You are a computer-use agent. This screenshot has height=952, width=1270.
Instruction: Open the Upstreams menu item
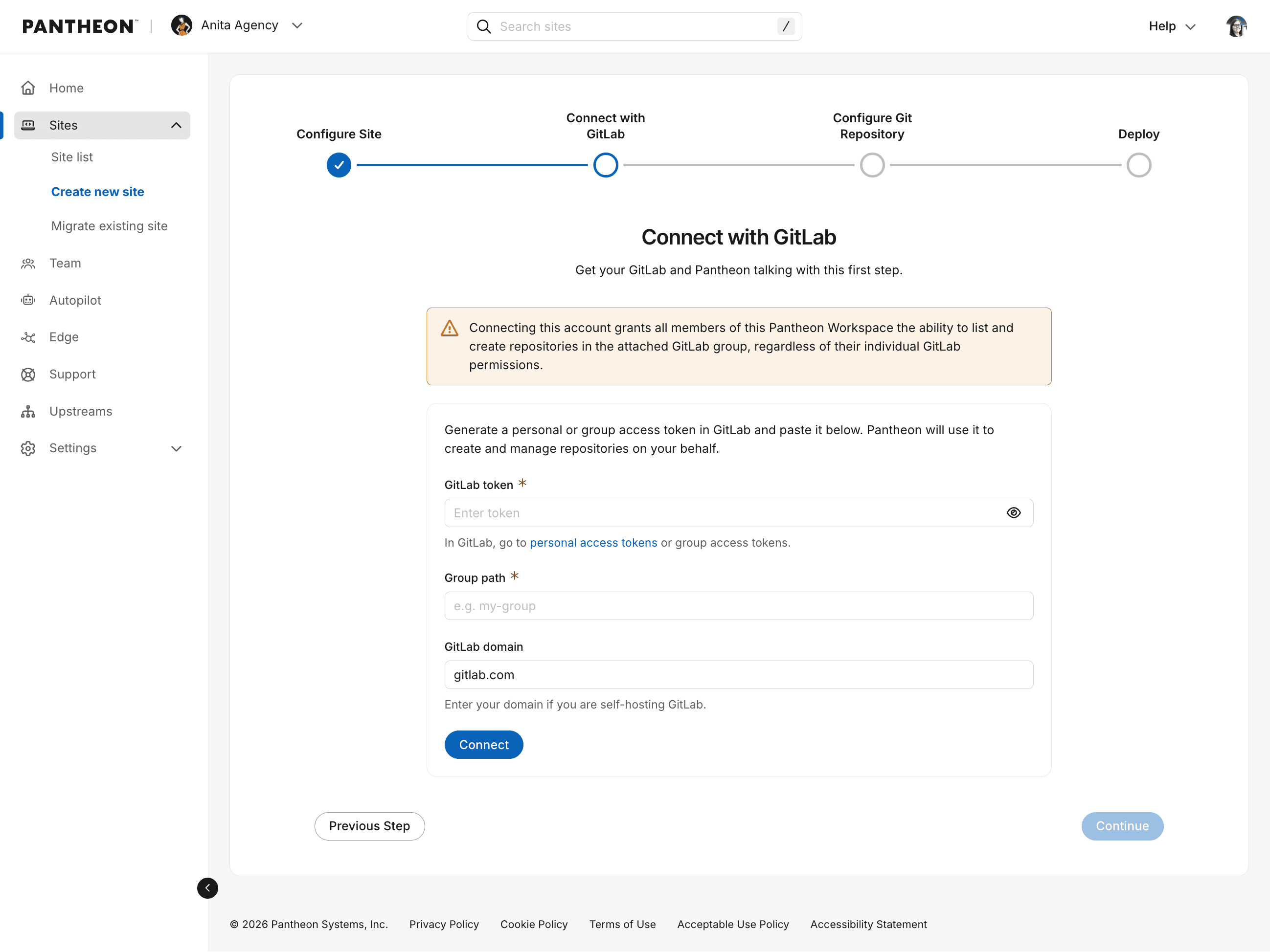coord(80,411)
